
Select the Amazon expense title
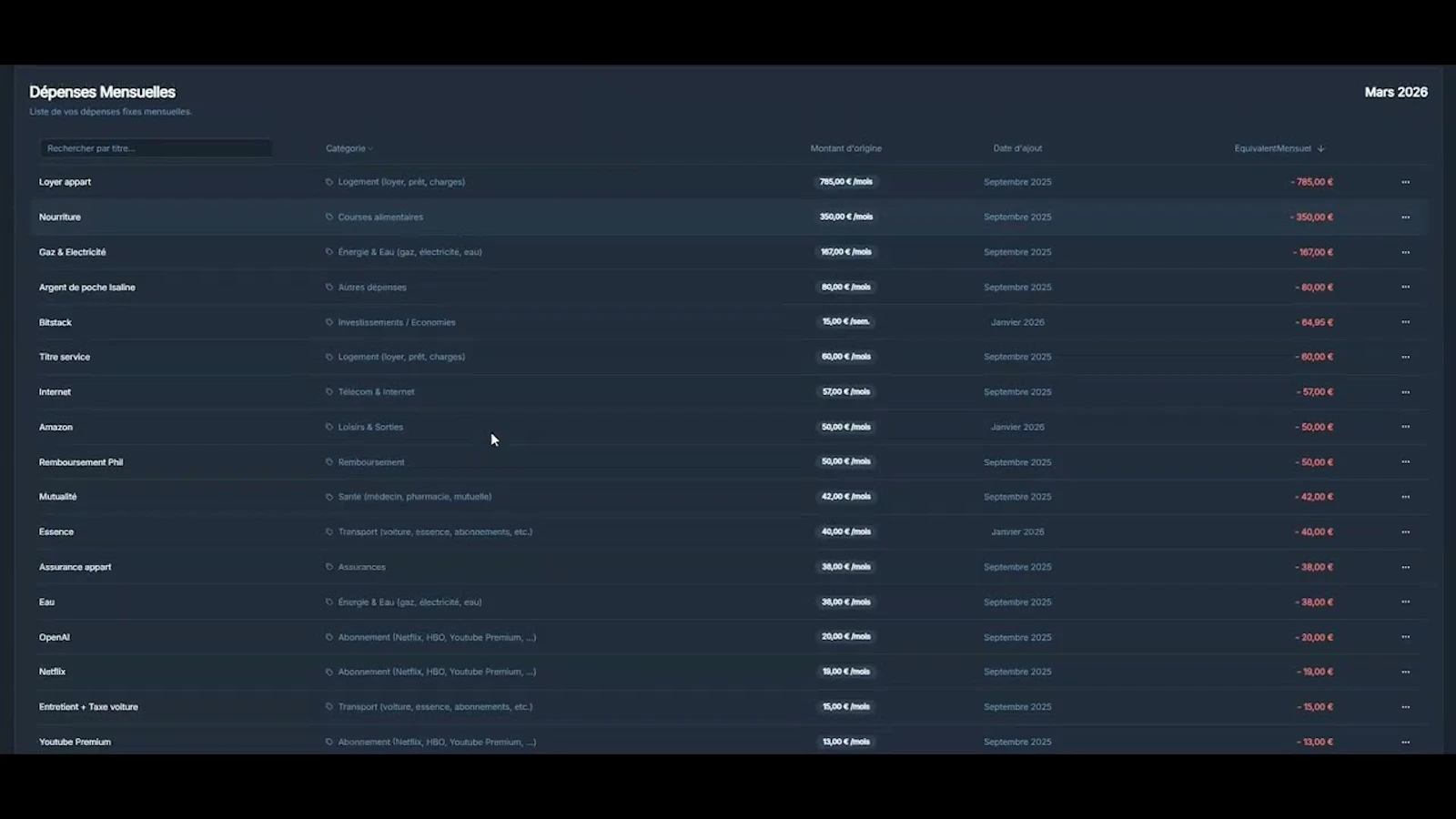(56, 427)
